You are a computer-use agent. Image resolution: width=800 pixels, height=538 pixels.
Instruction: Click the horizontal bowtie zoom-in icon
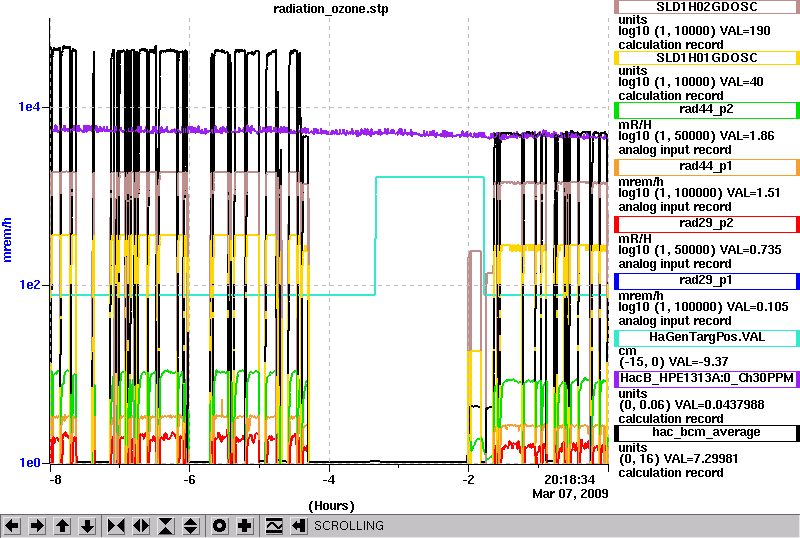point(116,526)
